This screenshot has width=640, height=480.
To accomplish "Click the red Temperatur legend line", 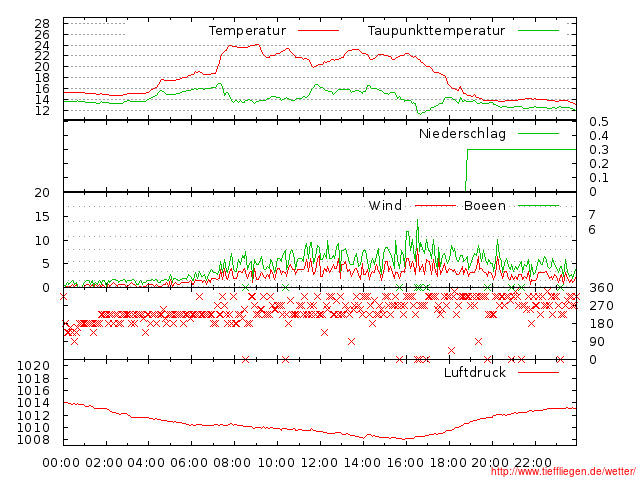I will point(318,31).
